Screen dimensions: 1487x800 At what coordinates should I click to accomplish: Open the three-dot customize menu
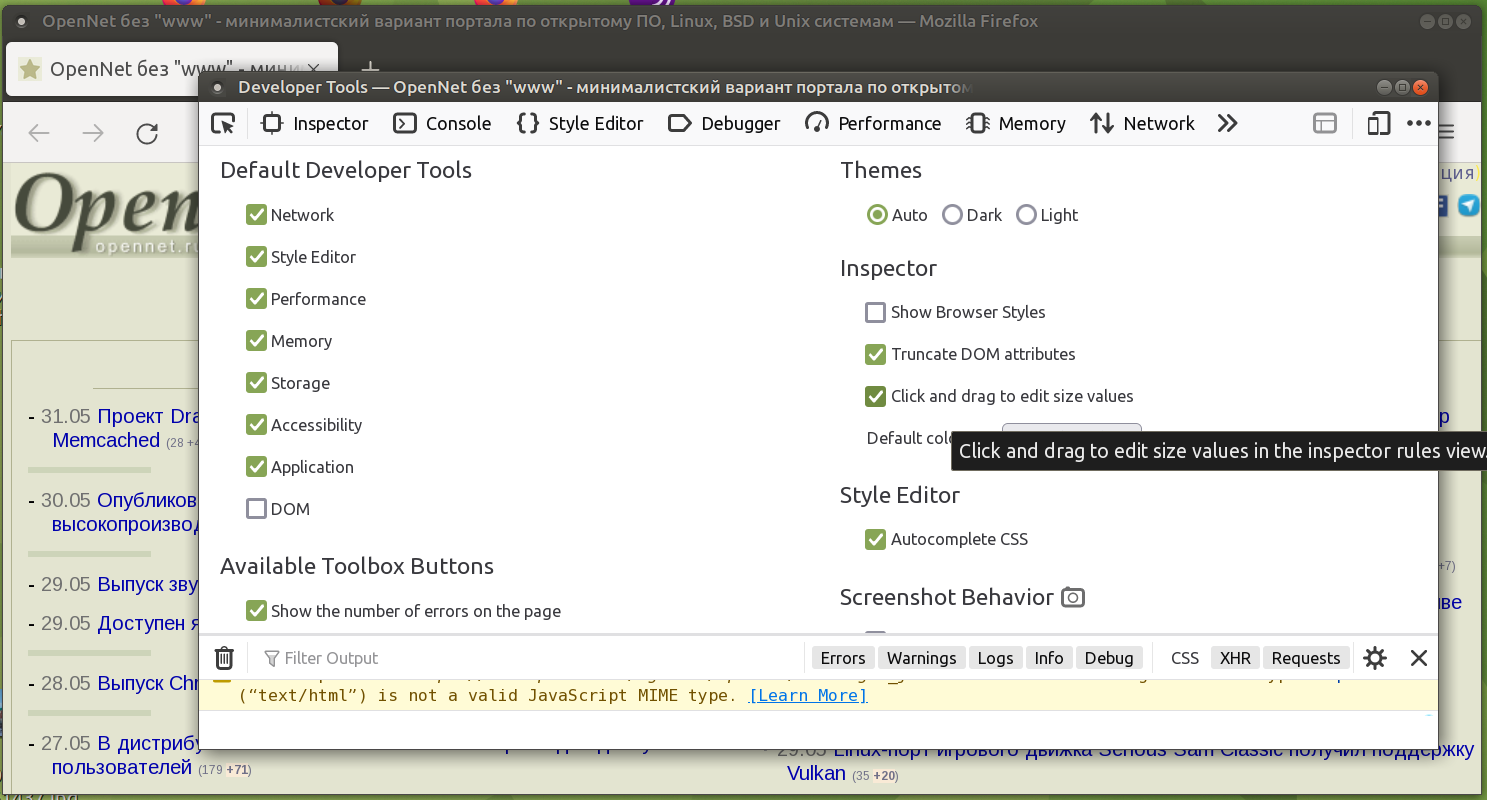[1419, 123]
